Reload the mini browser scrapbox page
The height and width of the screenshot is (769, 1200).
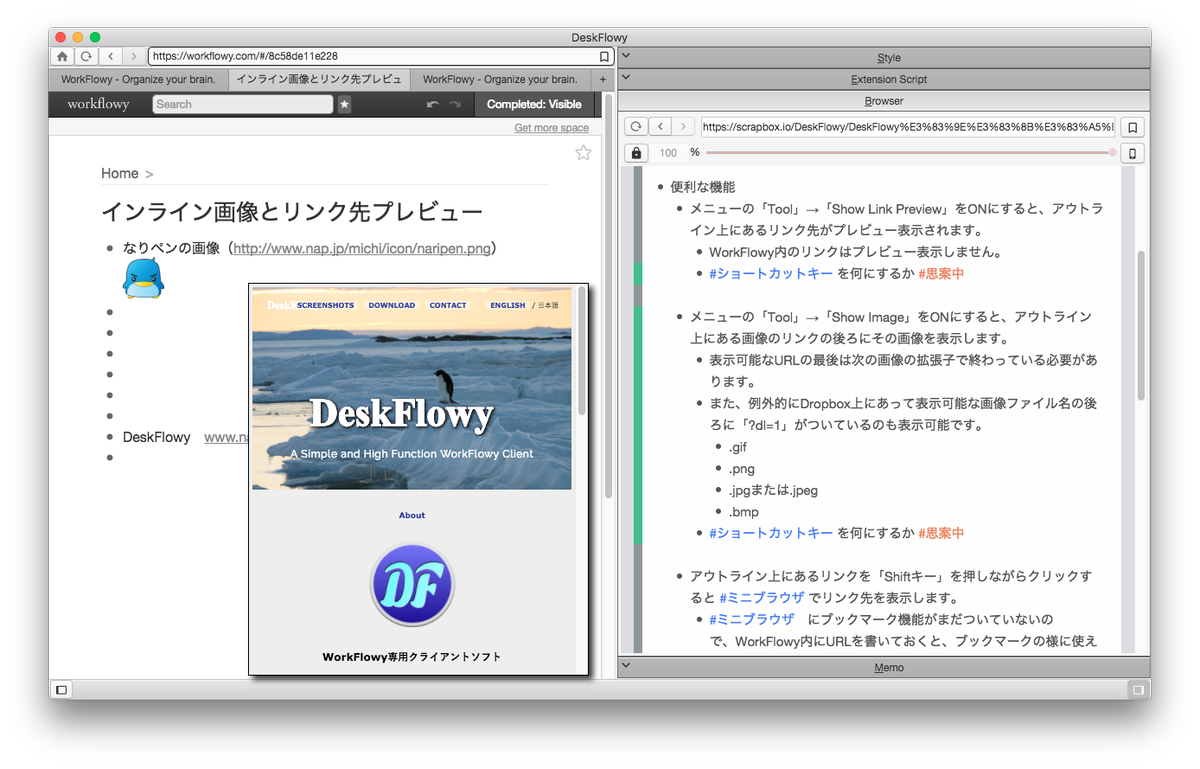pyautogui.click(x=635, y=127)
